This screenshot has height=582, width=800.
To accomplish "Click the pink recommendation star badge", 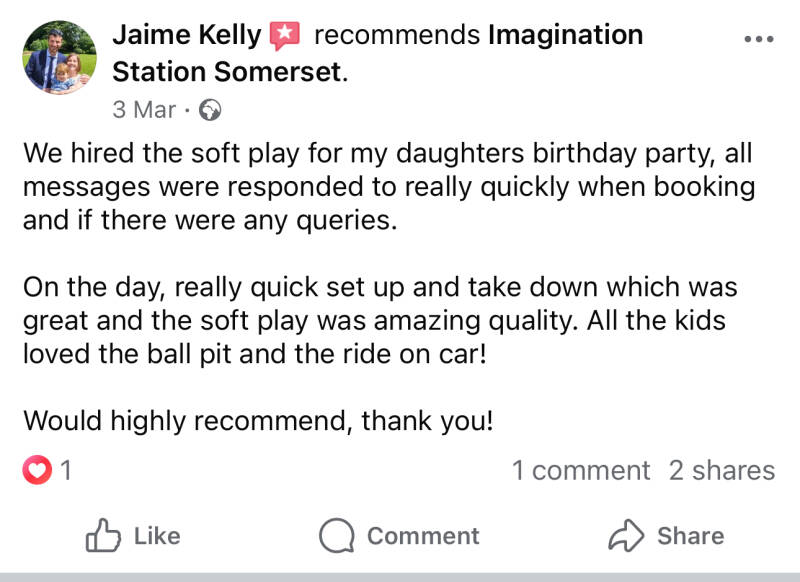I will [x=285, y=37].
